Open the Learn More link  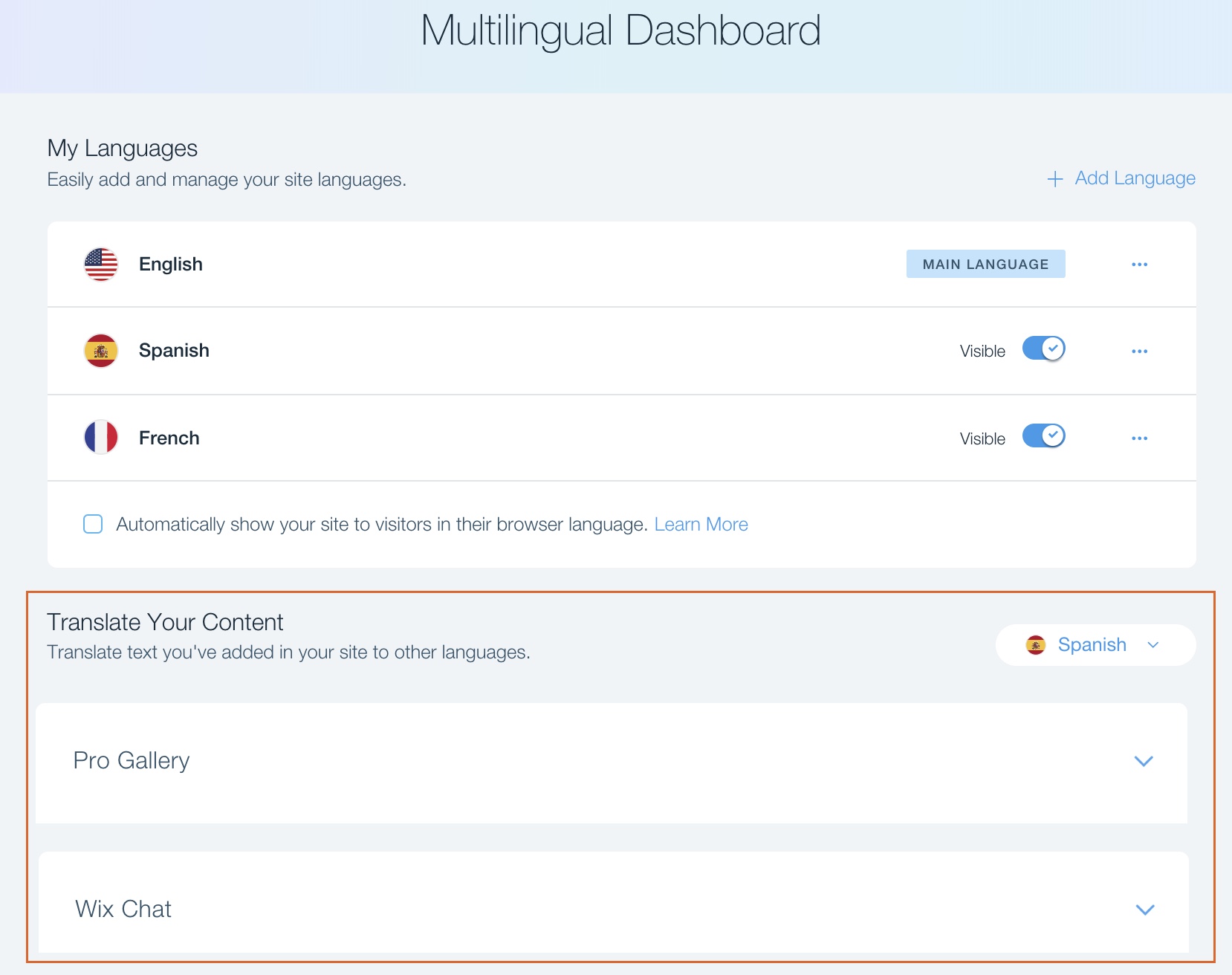tap(701, 525)
